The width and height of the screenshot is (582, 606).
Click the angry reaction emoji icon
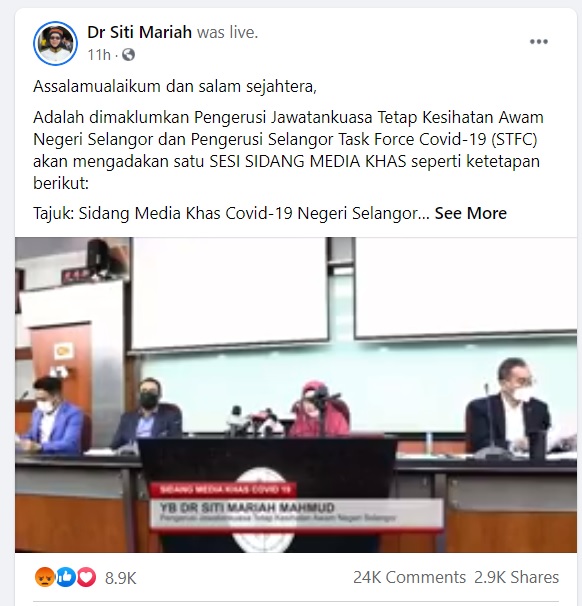(x=44, y=578)
